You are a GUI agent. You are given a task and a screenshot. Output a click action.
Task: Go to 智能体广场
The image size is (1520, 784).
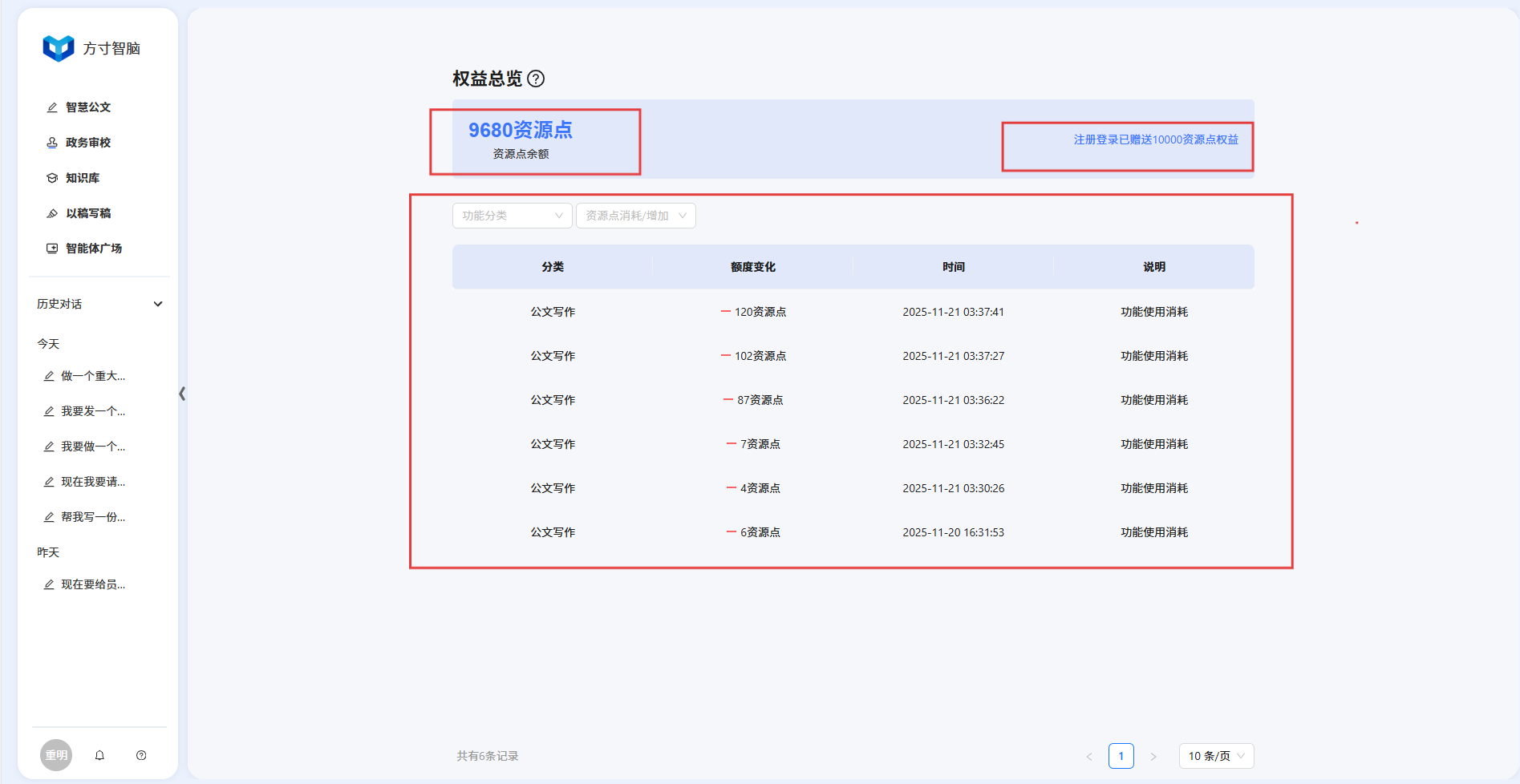point(93,249)
